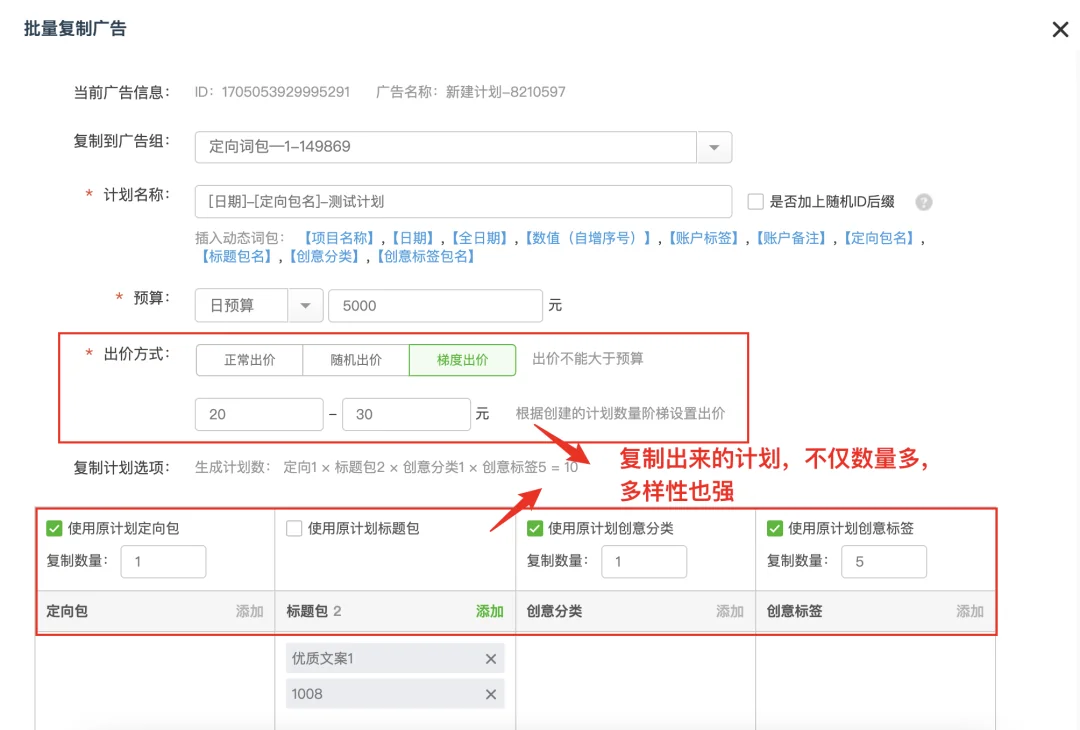Image resolution: width=1080 pixels, height=730 pixels.
Task: Click 创意分类 复制数量 input field
Action: [644, 562]
